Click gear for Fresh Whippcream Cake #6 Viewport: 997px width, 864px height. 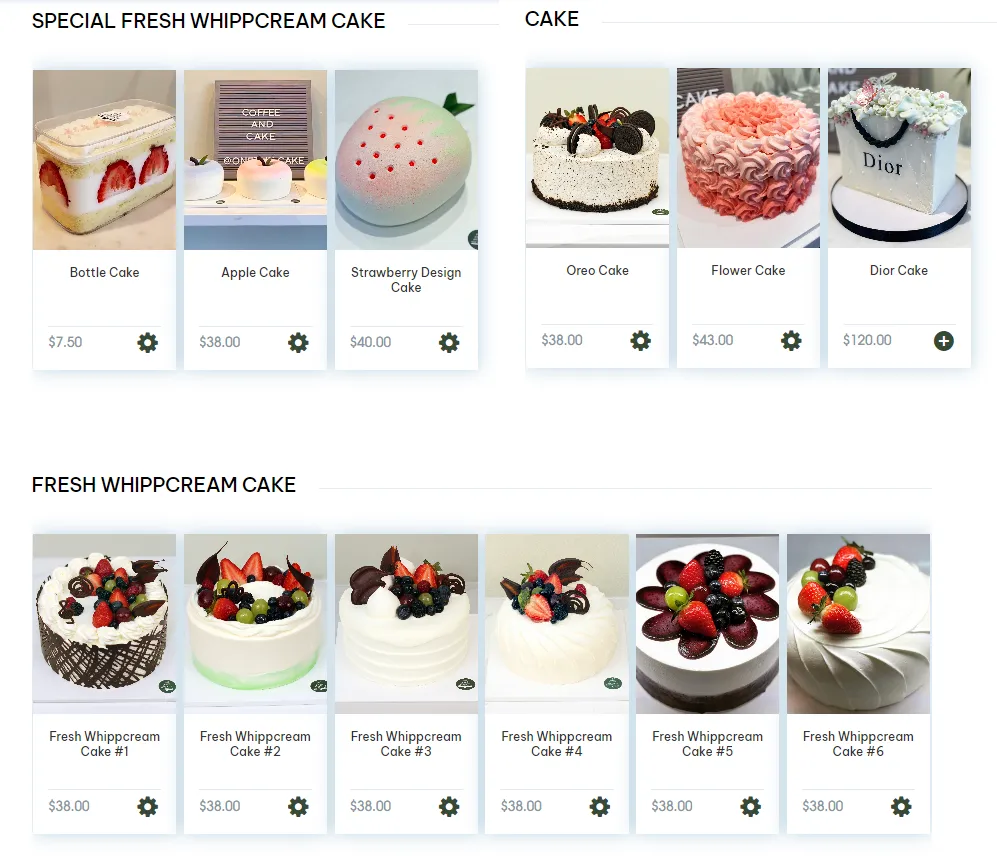(901, 807)
